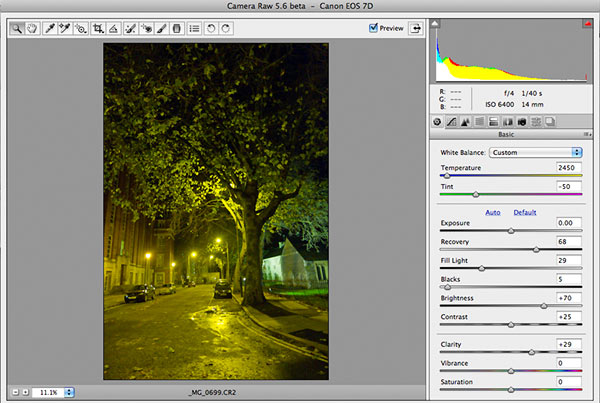Open the White Balance dropdown
Screen dimensions: 600x403
pyautogui.click(x=536, y=152)
